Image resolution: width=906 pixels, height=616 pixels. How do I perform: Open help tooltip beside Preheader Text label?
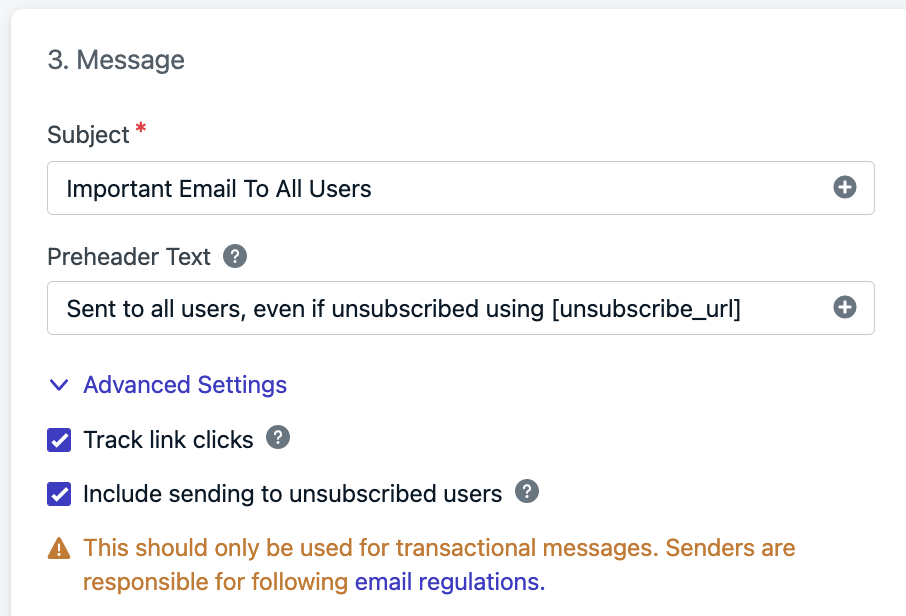coord(235,256)
